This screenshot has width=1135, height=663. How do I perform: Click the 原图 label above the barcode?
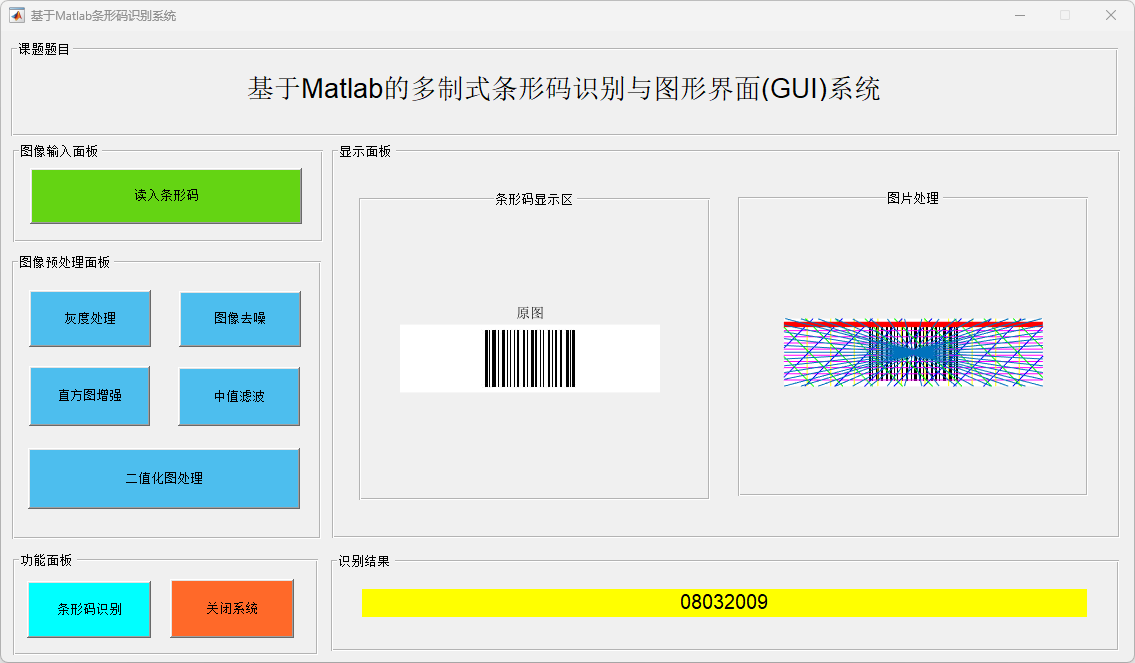pos(530,313)
